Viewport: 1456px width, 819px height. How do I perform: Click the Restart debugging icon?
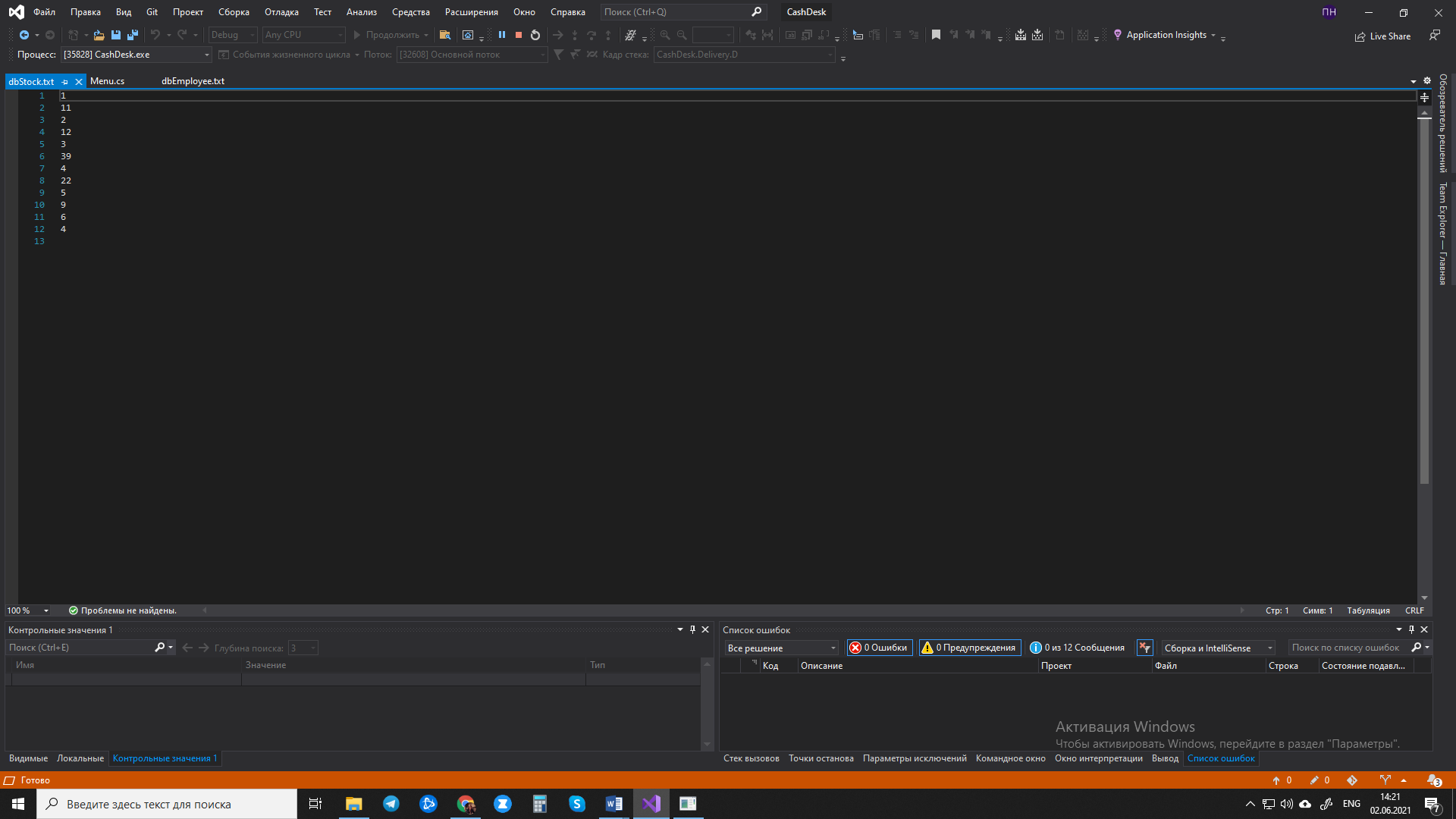coord(535,35)
